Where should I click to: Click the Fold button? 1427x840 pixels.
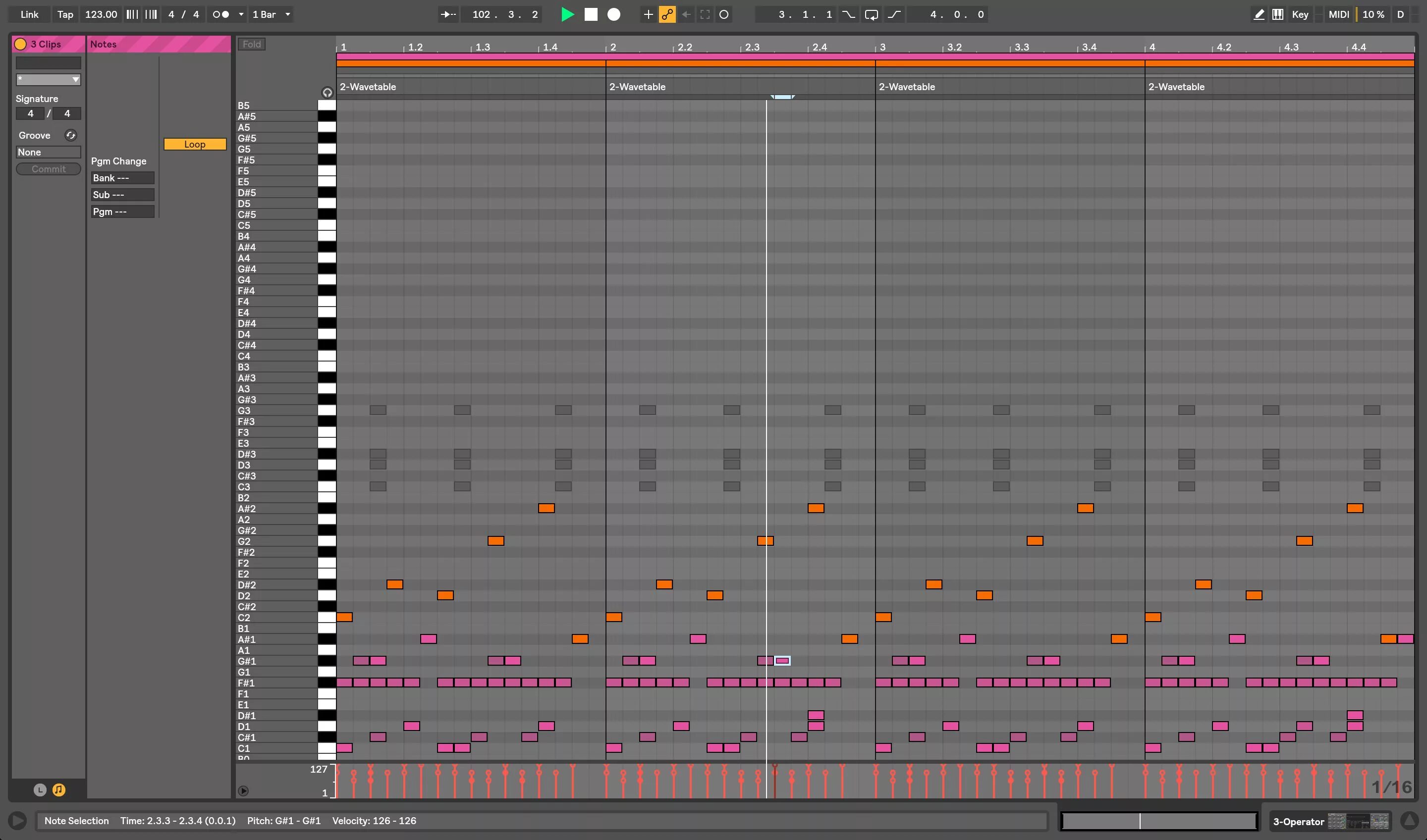tap(252, 44)
